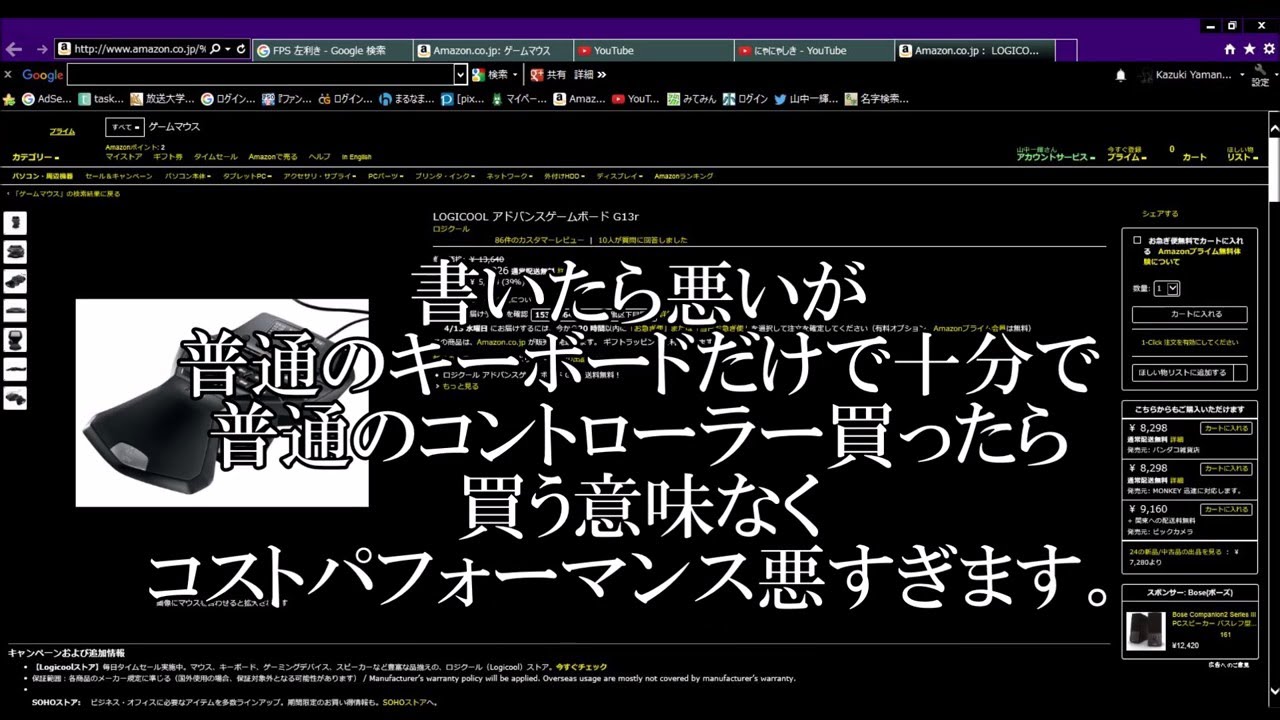The image size is (1280, 720).
Task: Refresh the page with the reload icon
Action: pyautogui.click(x=241, y=49)
